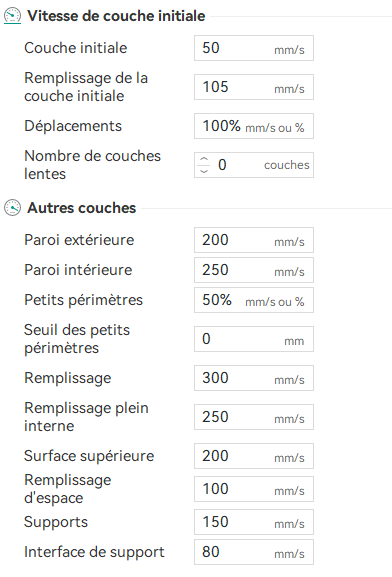Screen dimensions: 392x577
Task: Click the speedometer icon beside Autres couches
Action: 12,208
